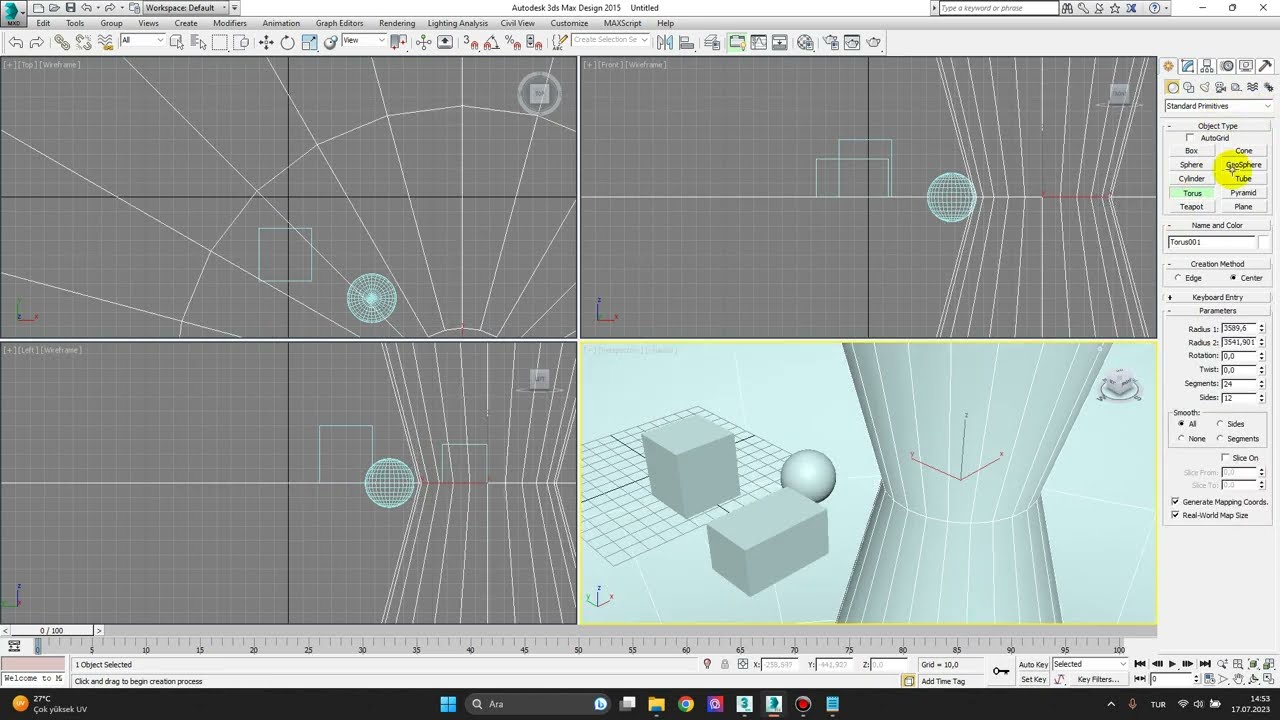Choose the Select and Move tool
Image resolution: width=1280 pixels, height=720 pixels.
[x=266, y=42]
